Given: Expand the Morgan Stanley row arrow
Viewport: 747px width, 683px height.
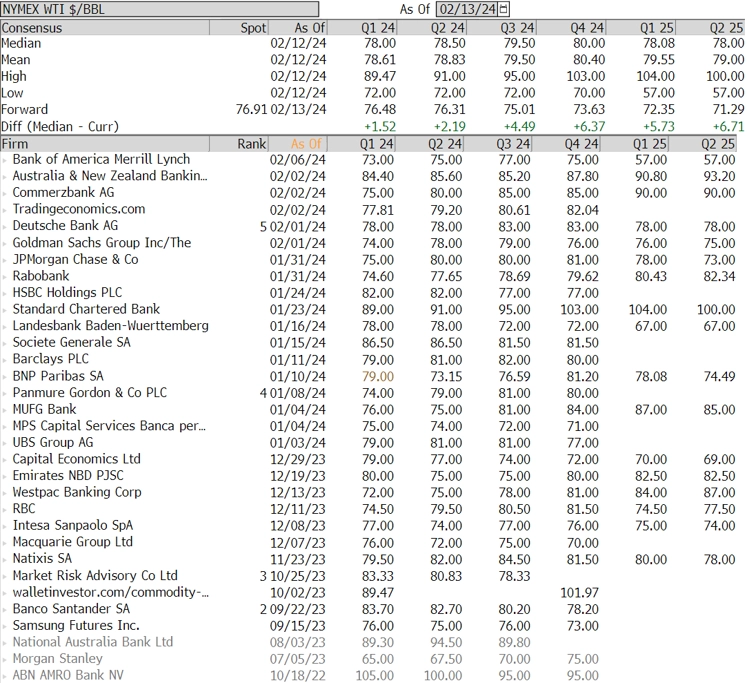Looking at the screenshot, I should coord(5,660).
